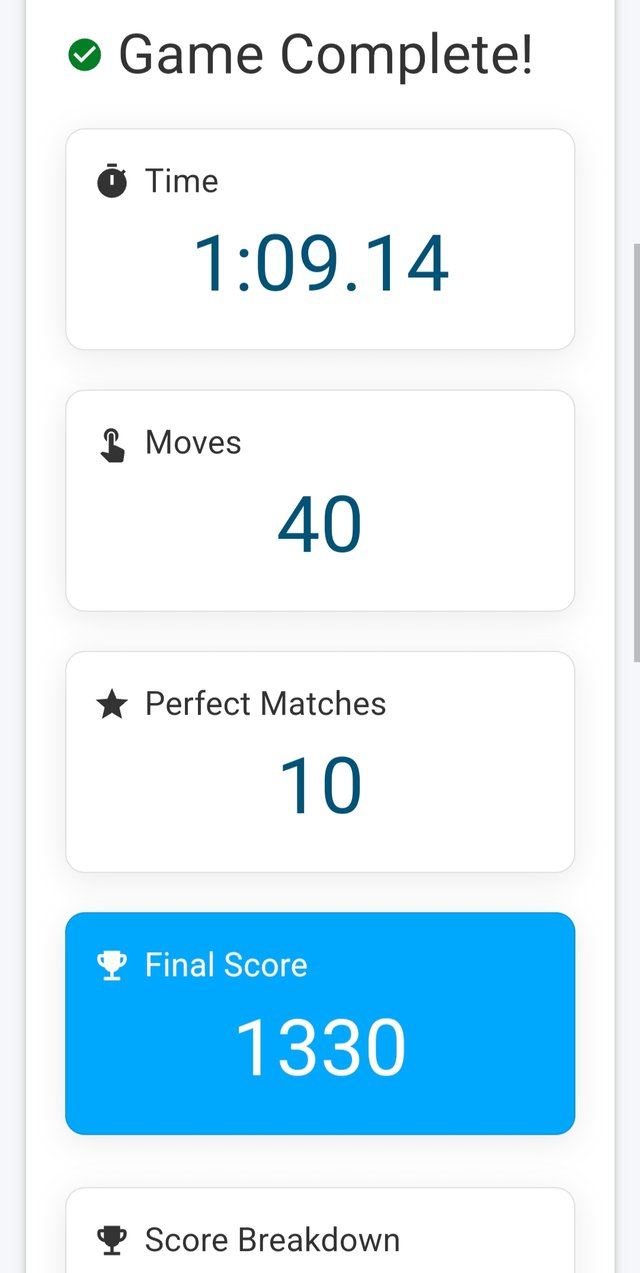Click the white trophy icon in Final Score

[112, 966]
